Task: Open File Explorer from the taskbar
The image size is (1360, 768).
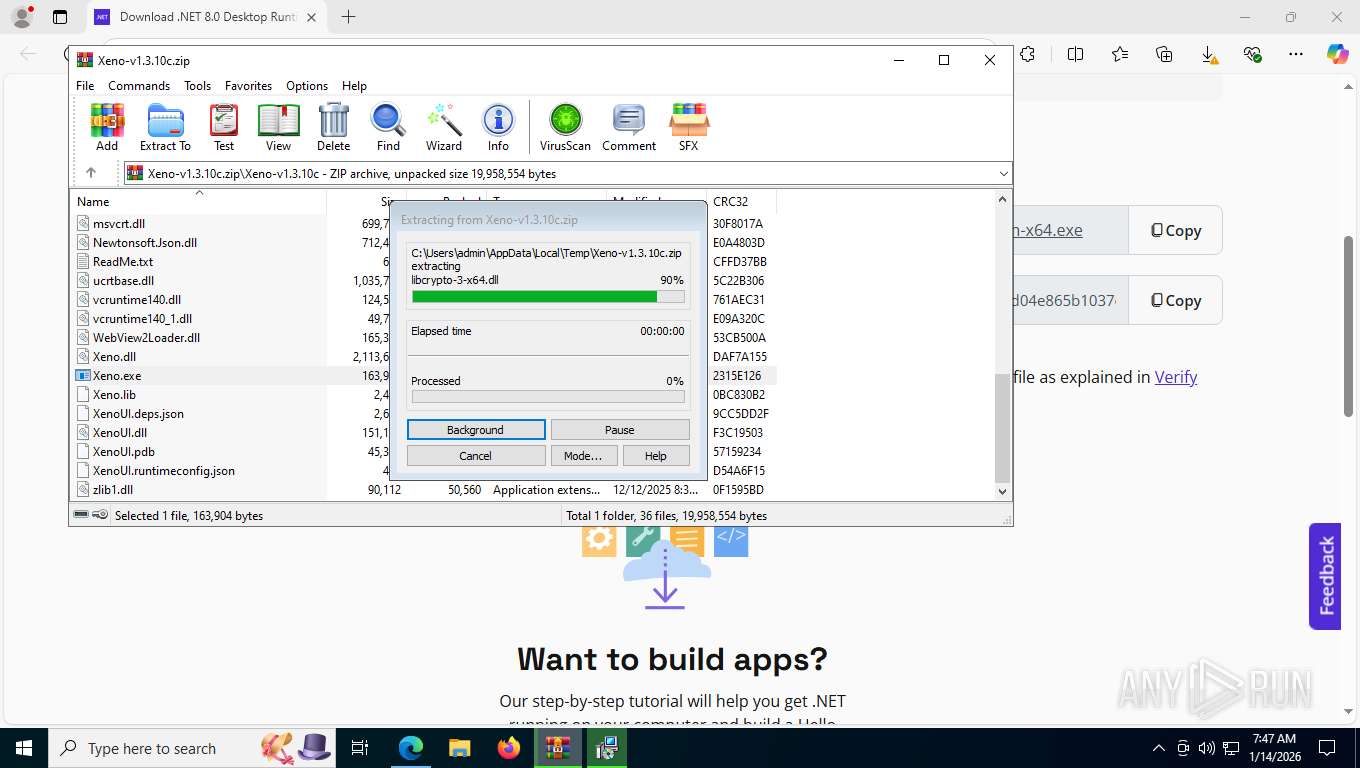Action: [459, 748]
